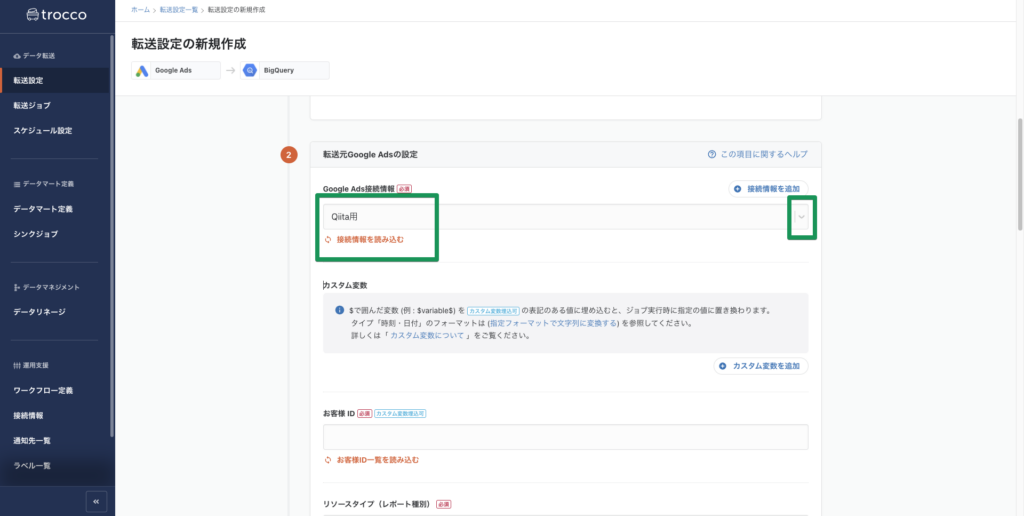Expand the Google Ads接続情報 dropdown arrow
Image resolution: width=1024 pixels, height=516 pixels.
pyautogui.click(x=800, y=218)
